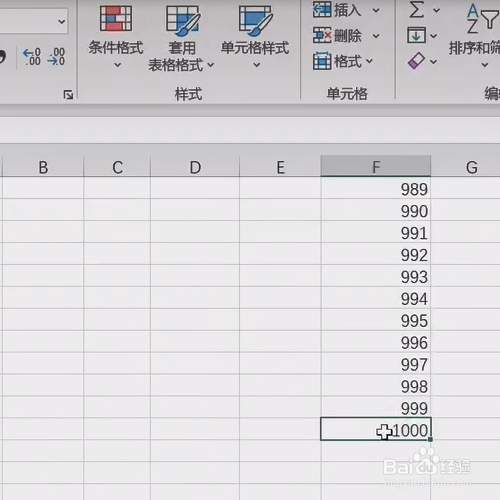Select cell containing 995
The height and width of the screenshot is (500, 500).
pos(376,320)
